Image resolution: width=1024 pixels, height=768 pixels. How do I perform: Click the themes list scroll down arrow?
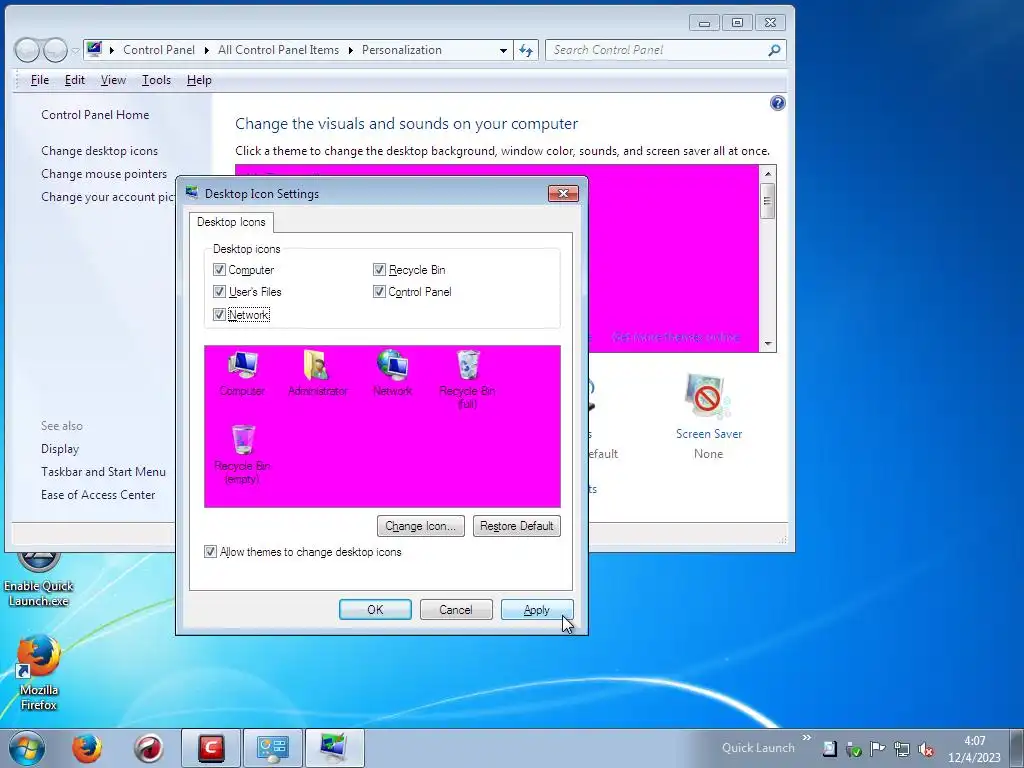point(768,344)
